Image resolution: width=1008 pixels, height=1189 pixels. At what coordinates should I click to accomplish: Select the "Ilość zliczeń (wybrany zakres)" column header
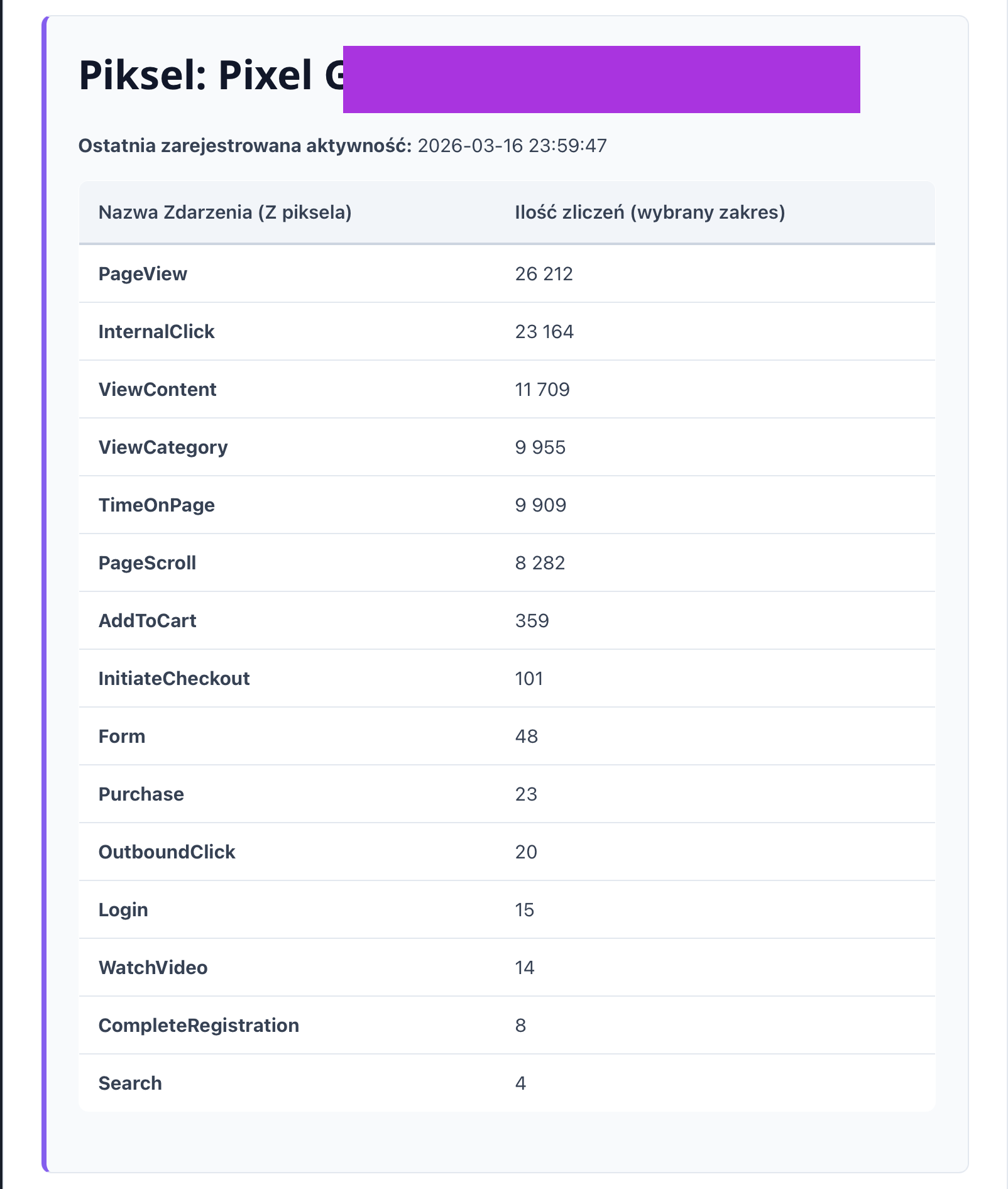(649, 212)
